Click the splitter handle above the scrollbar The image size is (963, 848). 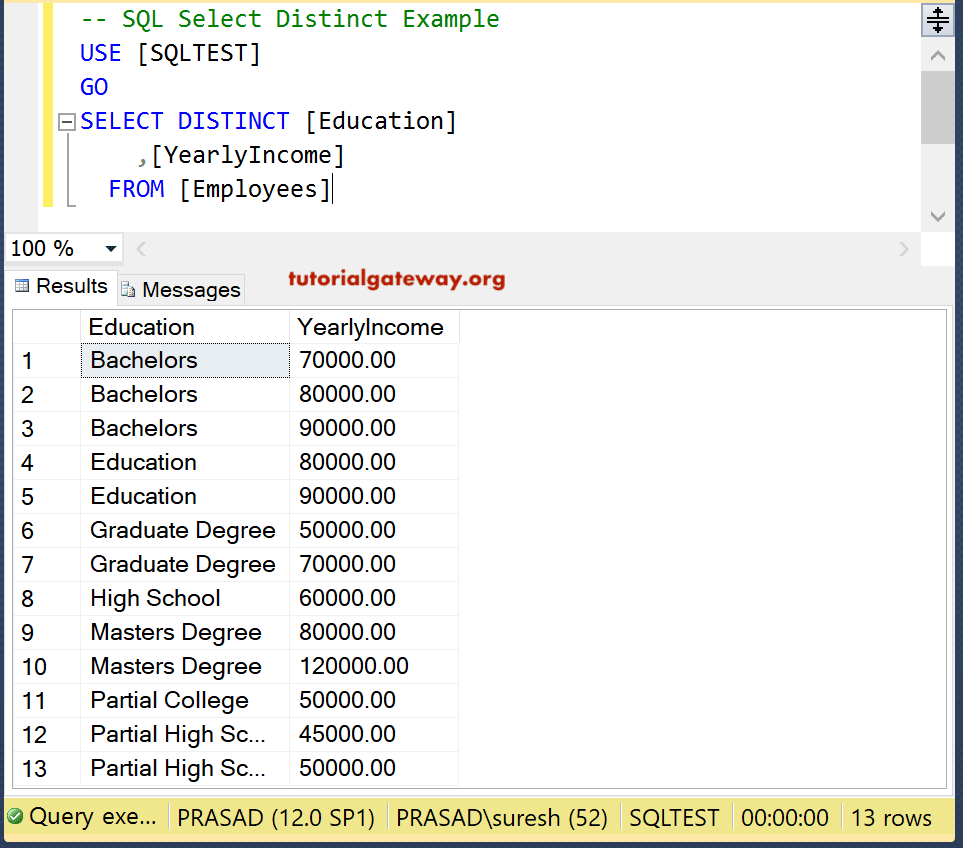pyautogui.click(x=937, y=19)
